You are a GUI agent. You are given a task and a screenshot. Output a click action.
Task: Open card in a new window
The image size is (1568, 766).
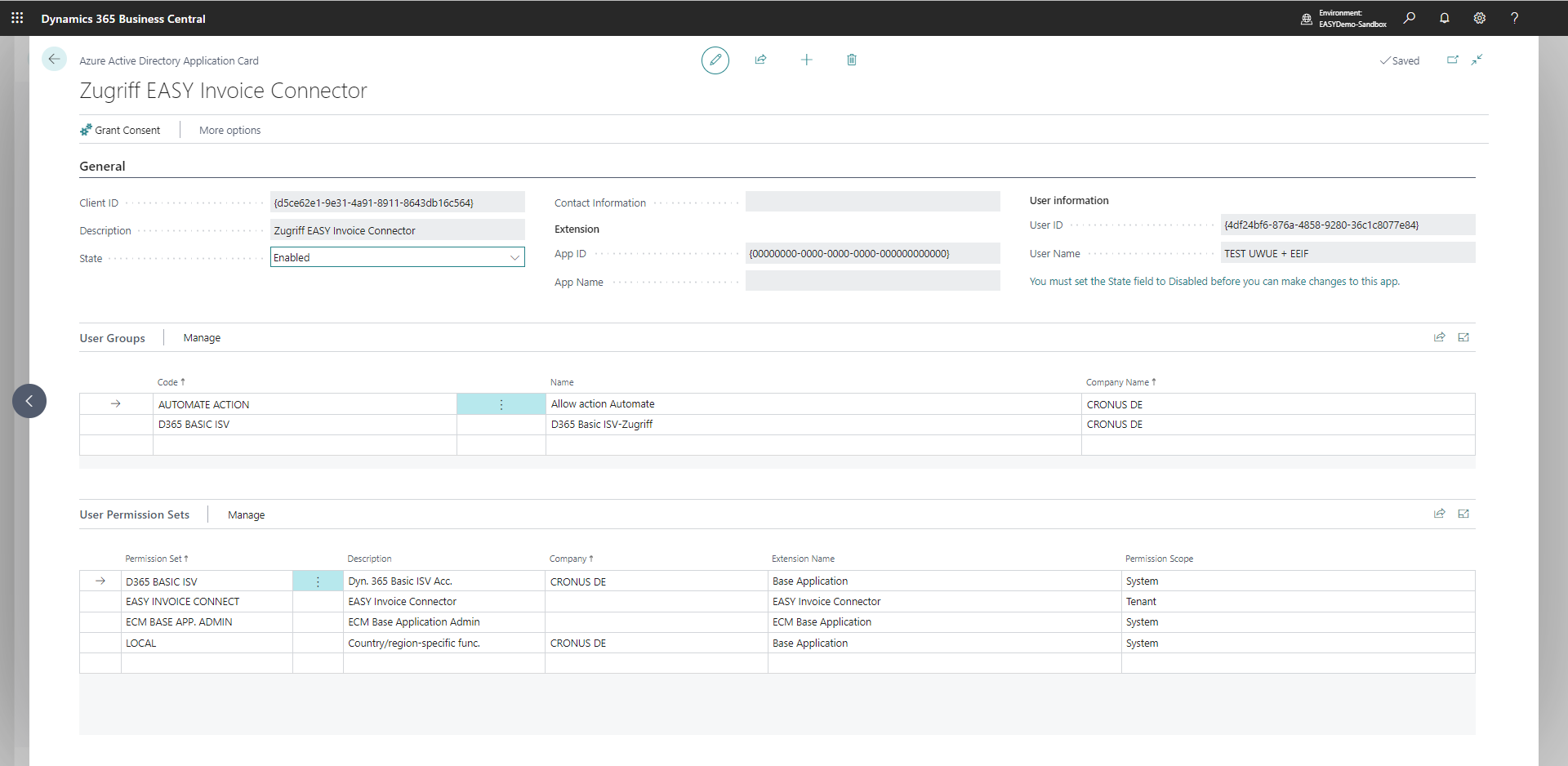point(1453,60)
